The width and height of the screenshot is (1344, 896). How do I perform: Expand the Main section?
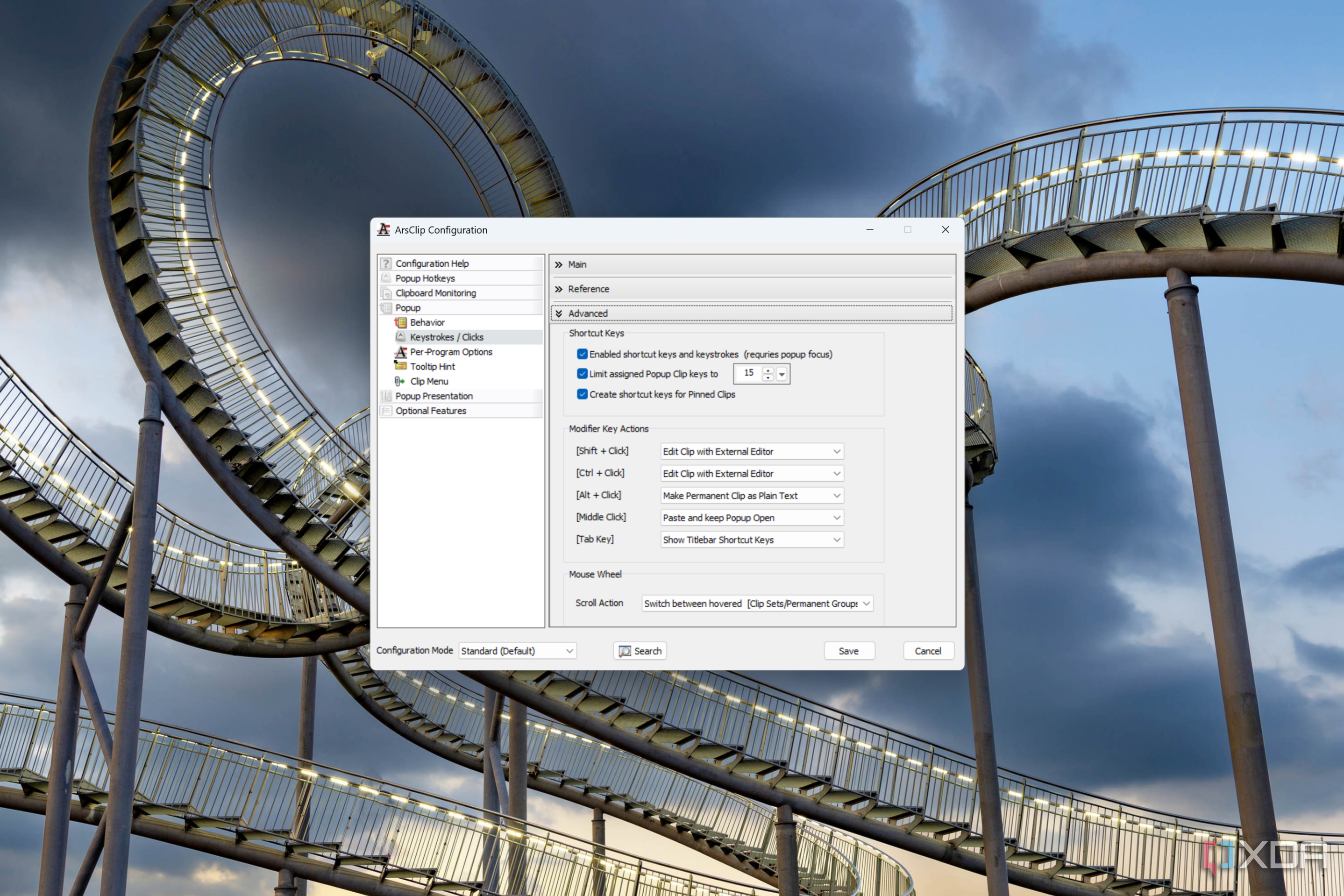coord(752,264)
